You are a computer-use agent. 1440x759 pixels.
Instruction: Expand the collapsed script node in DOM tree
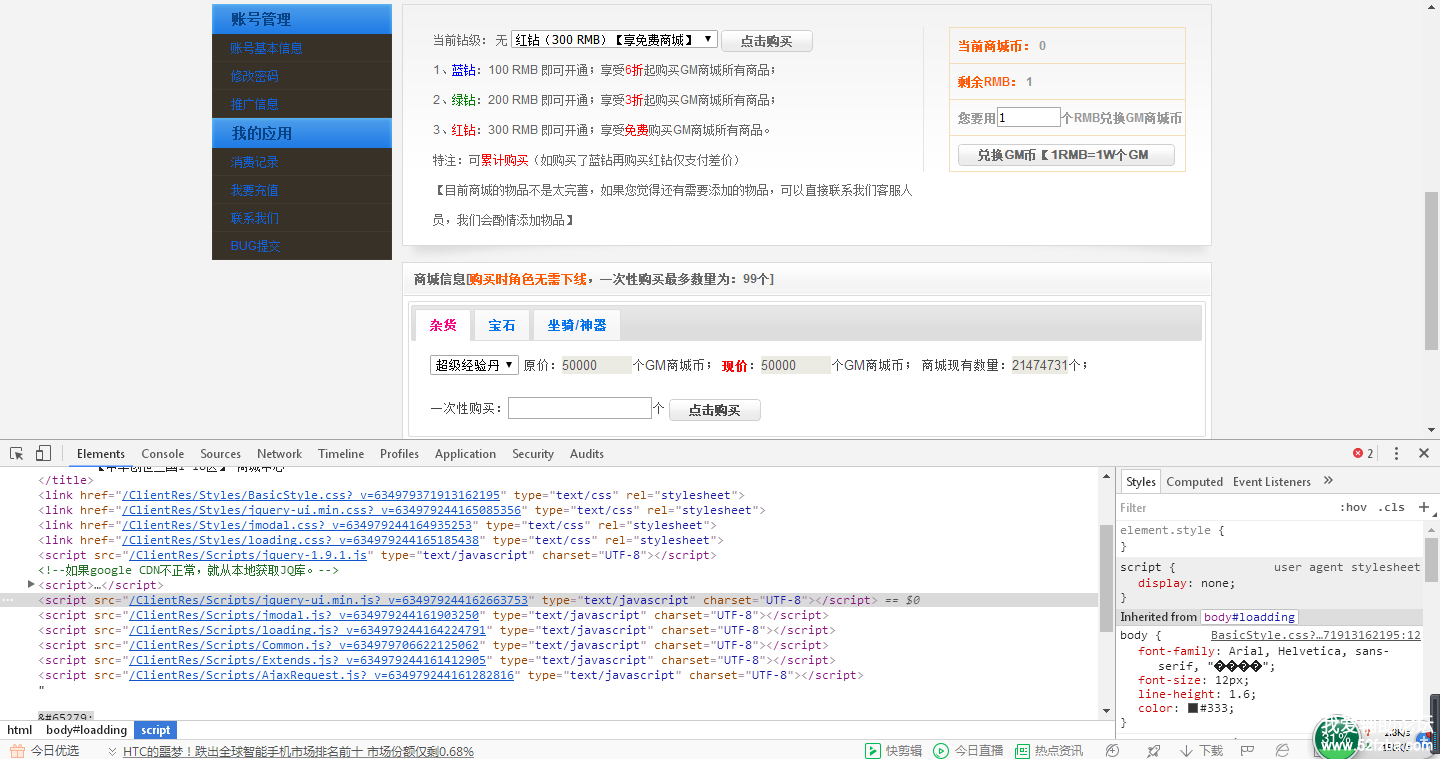[x=32, y=585]
